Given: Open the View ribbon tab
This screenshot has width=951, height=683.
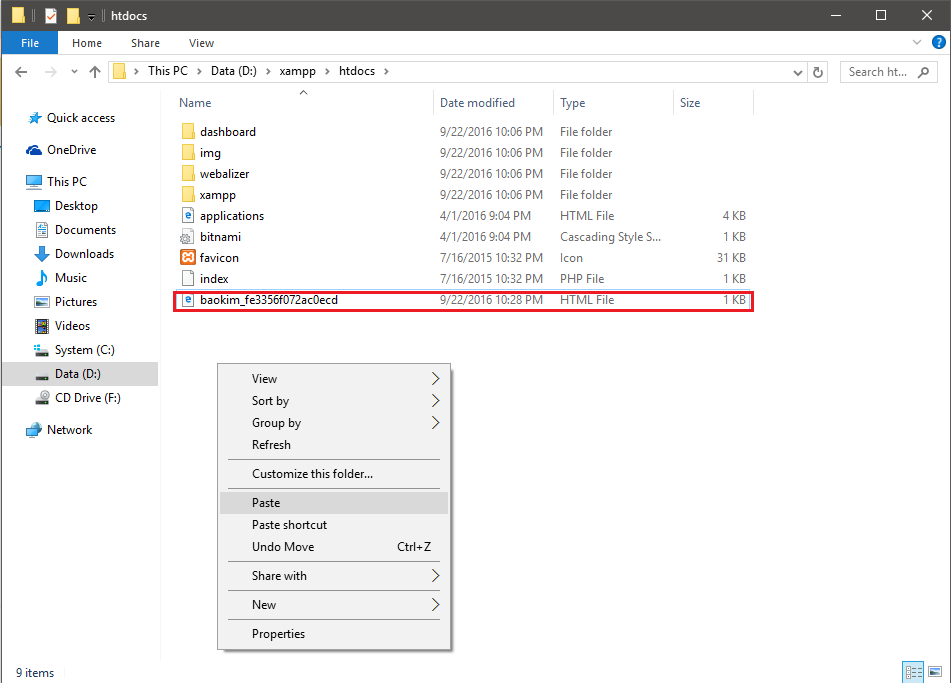Looking at the screenshot, I should [201, 43].
